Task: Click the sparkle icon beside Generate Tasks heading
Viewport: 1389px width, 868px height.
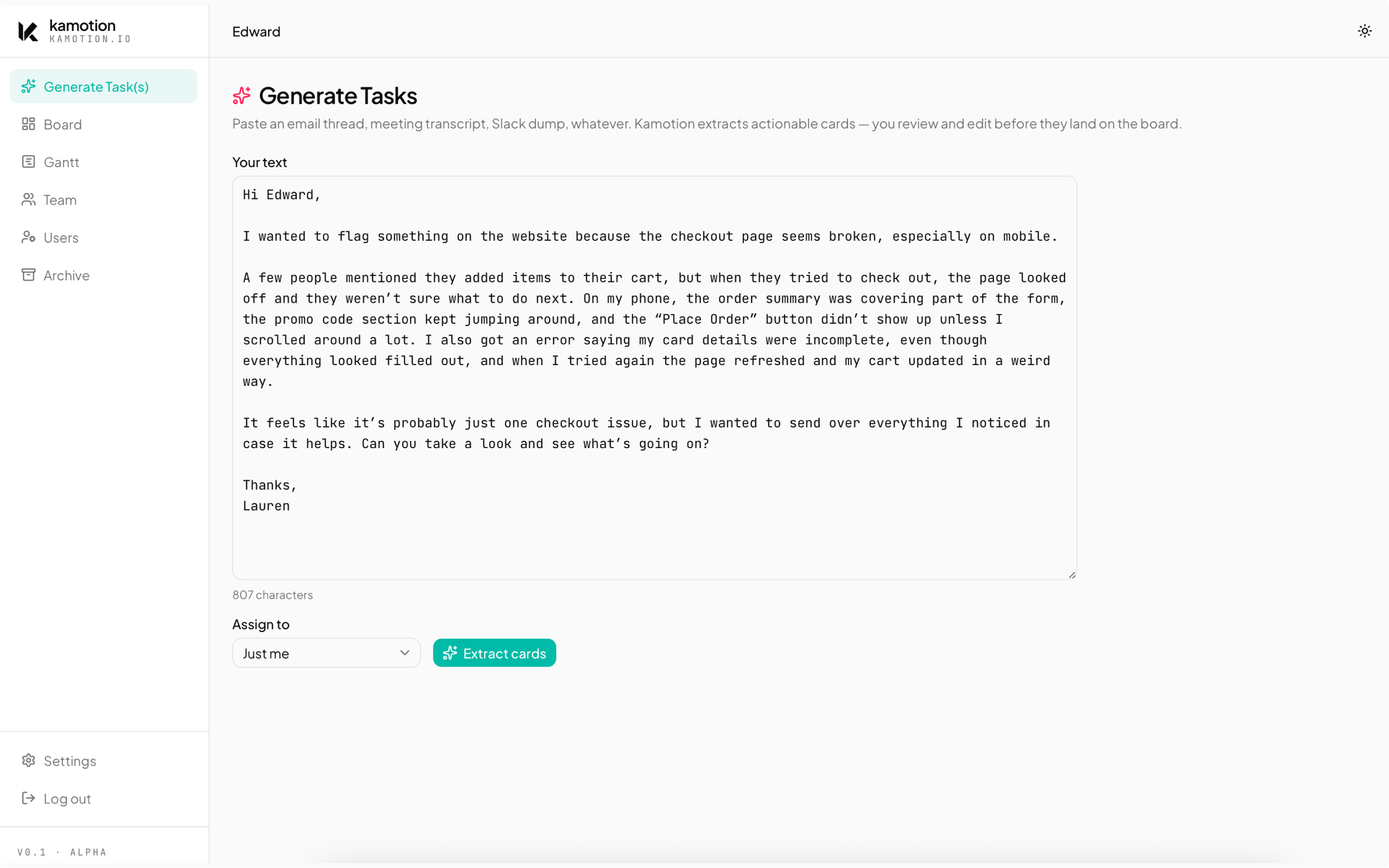Action: click(x=242, y=95)
